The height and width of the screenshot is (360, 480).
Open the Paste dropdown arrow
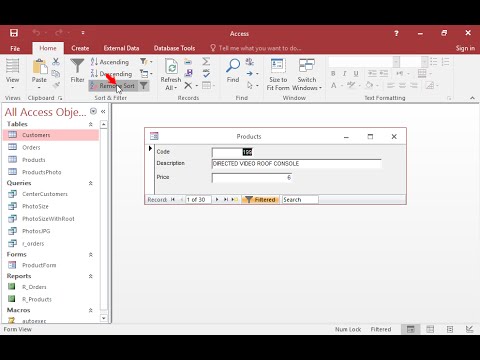[39, 88]
